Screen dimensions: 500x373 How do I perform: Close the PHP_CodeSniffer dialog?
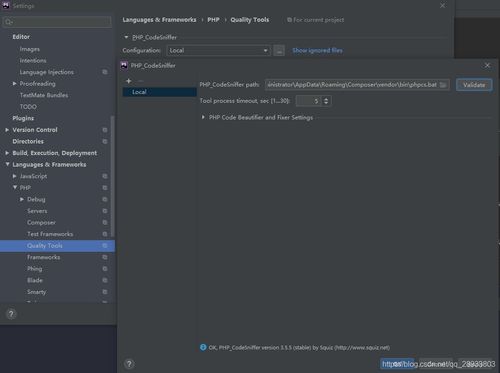tap(487, 65)
